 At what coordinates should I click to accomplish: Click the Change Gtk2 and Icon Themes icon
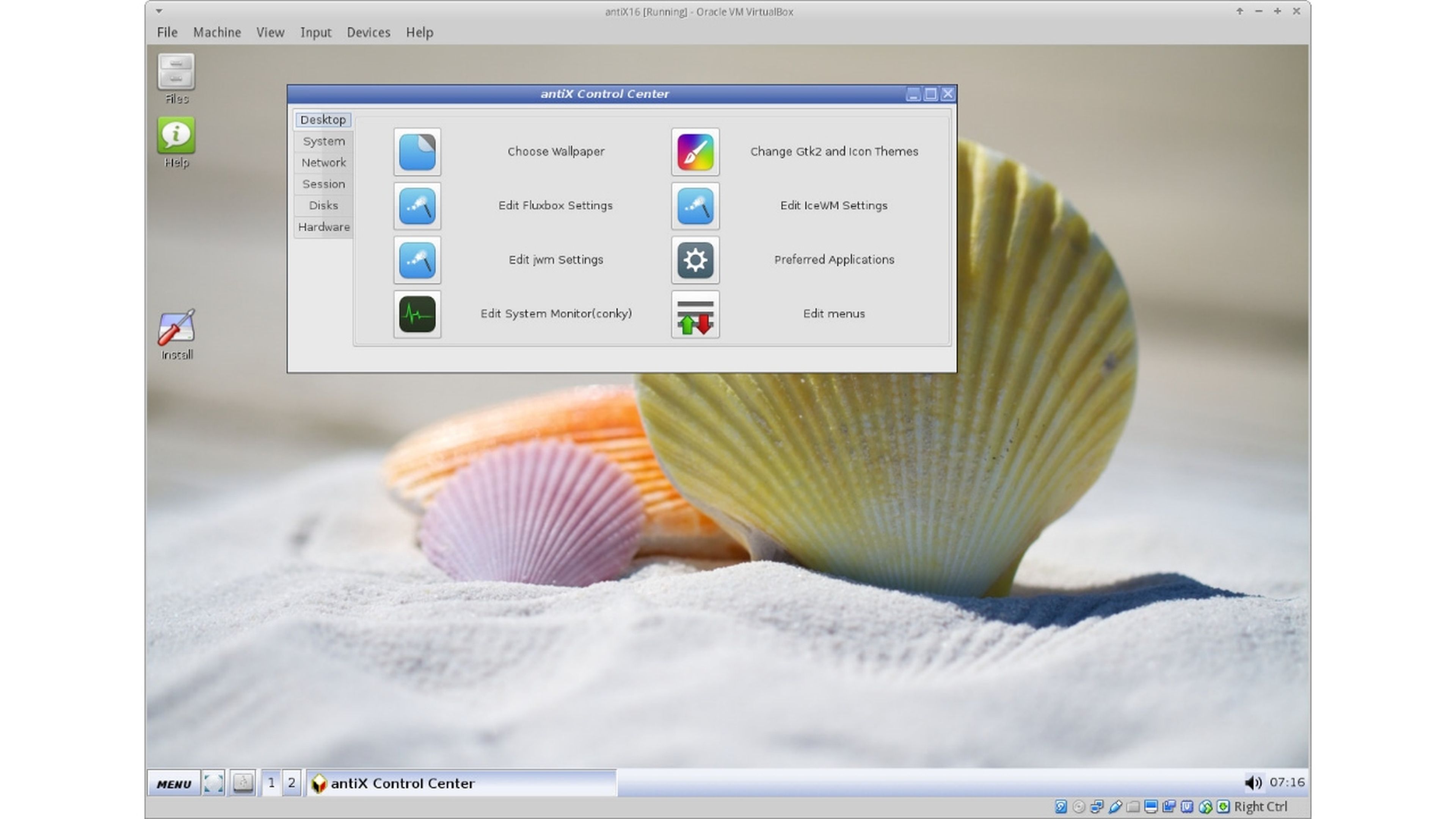point(695,152)
